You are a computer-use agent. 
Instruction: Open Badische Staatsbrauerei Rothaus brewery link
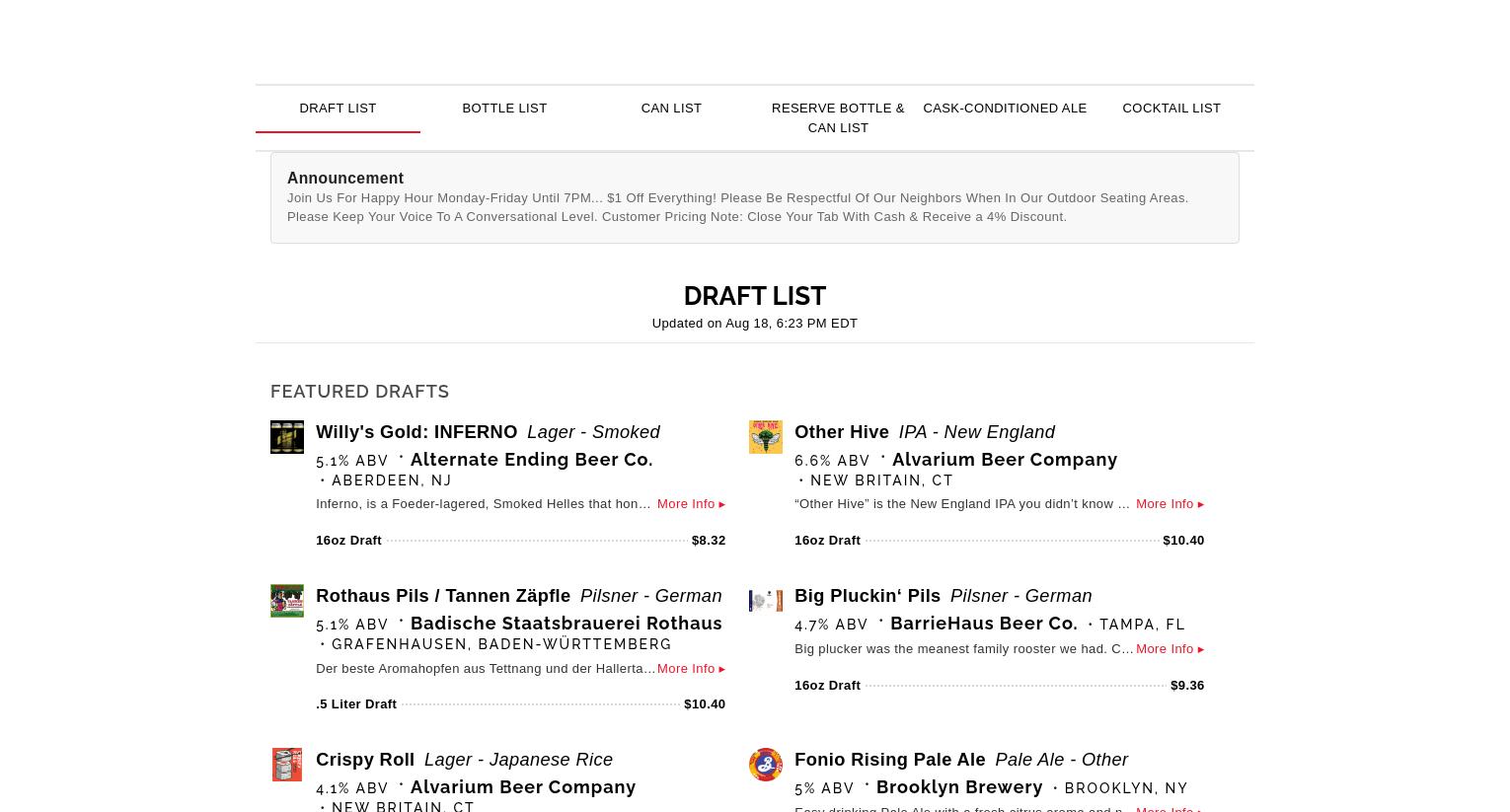[566, 624]
